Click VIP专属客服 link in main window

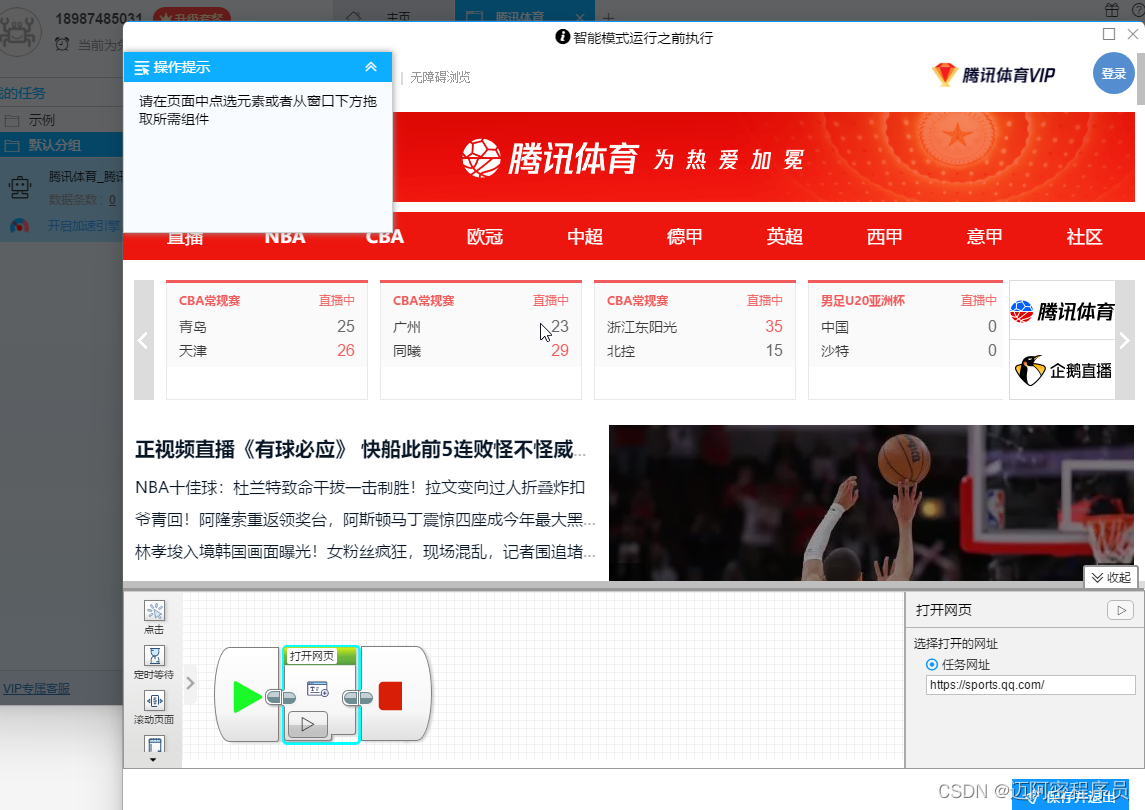coord(37,689)
